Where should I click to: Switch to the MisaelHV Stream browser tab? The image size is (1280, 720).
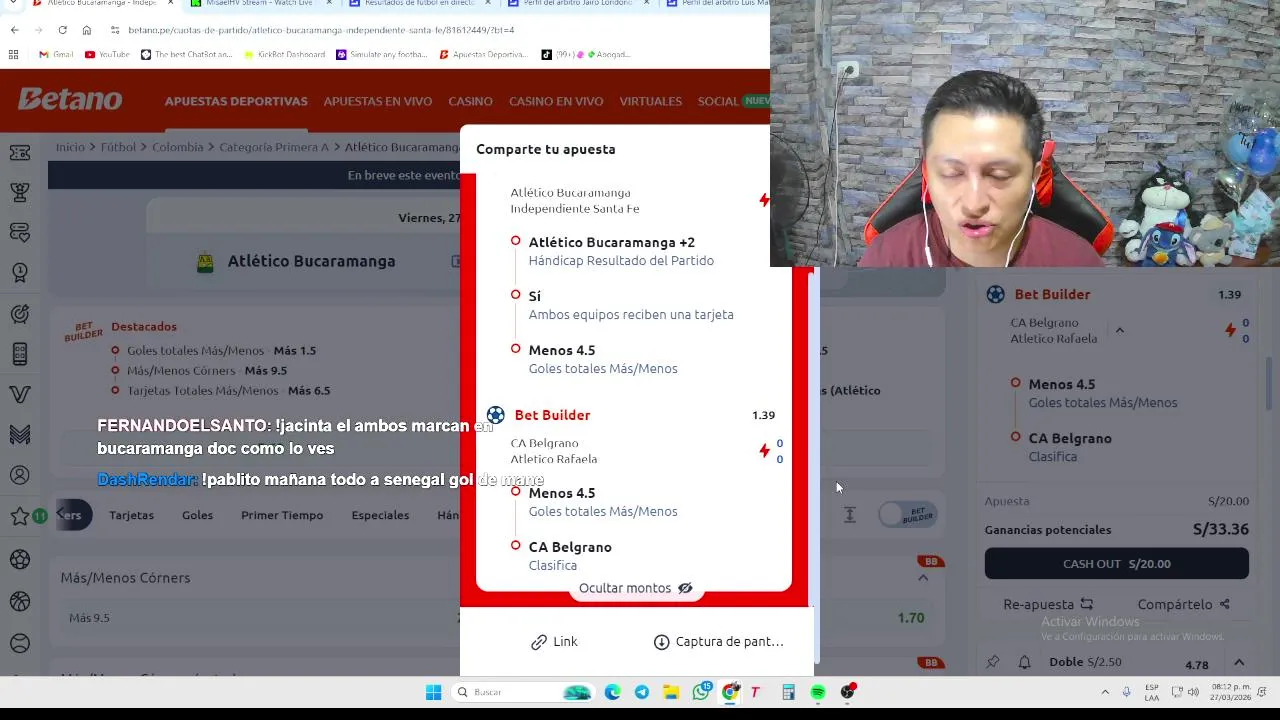pos(259,4)
